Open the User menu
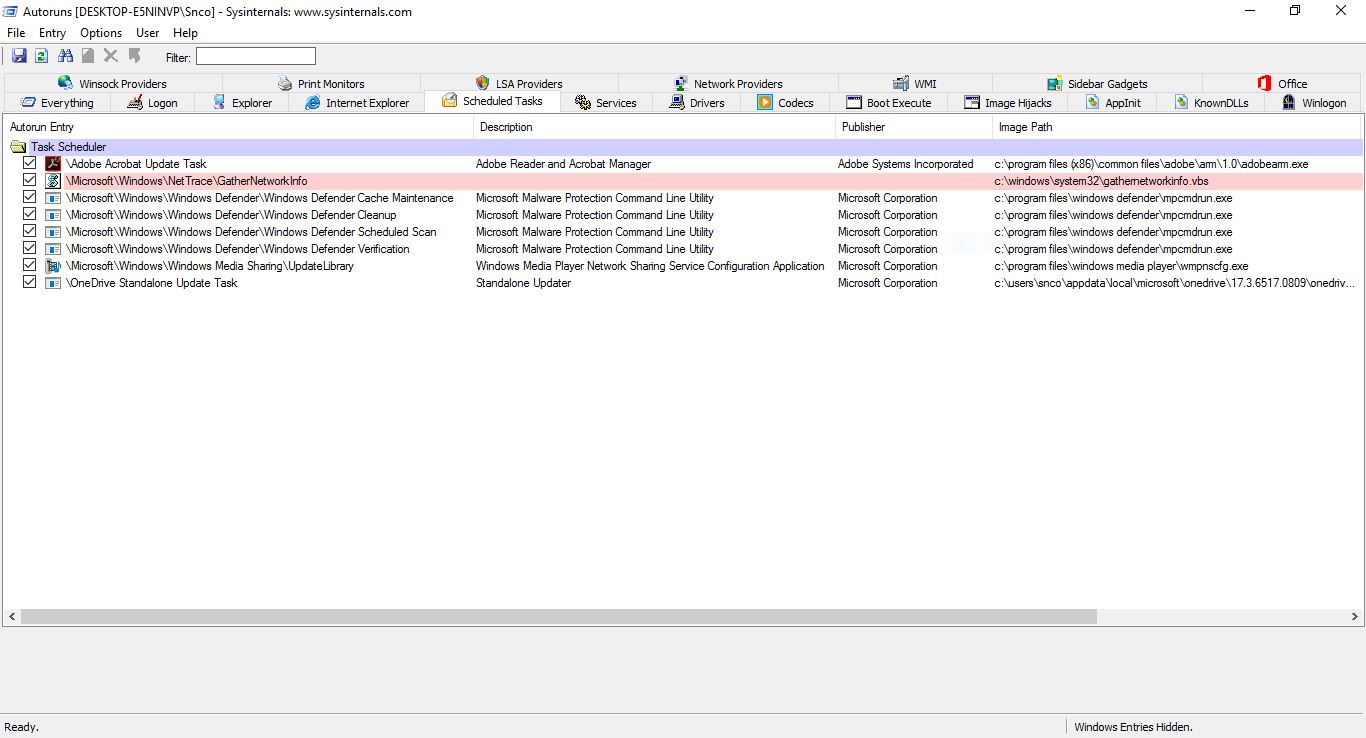The height and width of the screenshot is (738, 1366). 148,33
